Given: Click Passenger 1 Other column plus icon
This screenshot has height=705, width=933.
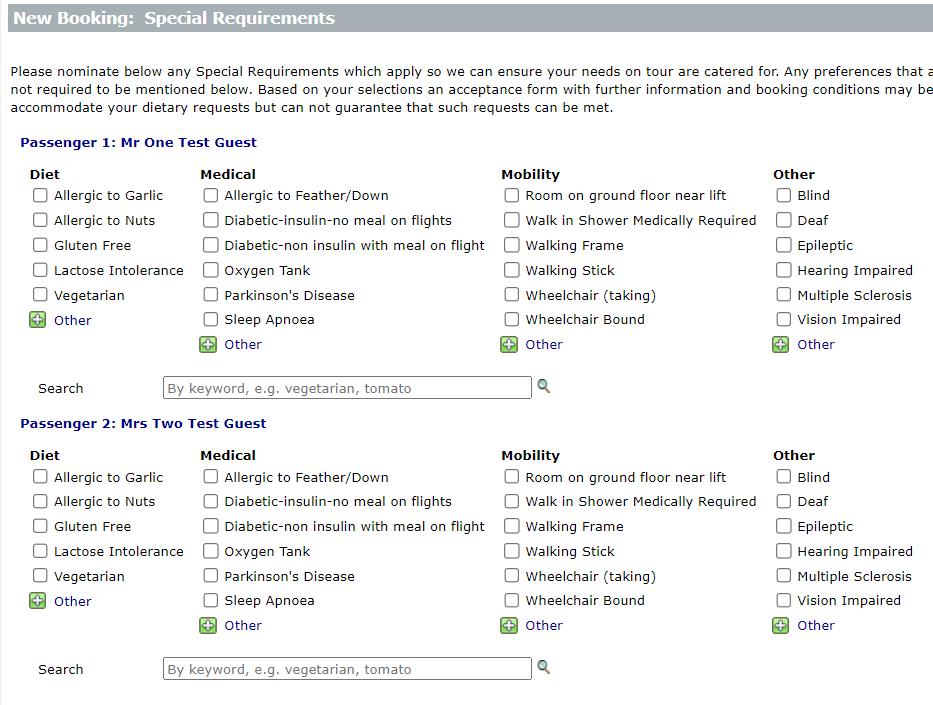Looking at the screenshot, I should coord(781,344).
